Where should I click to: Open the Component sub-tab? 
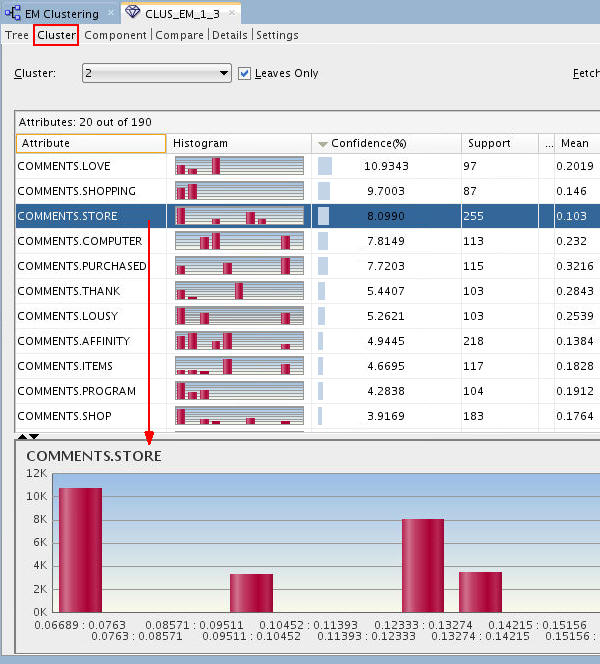115,35
